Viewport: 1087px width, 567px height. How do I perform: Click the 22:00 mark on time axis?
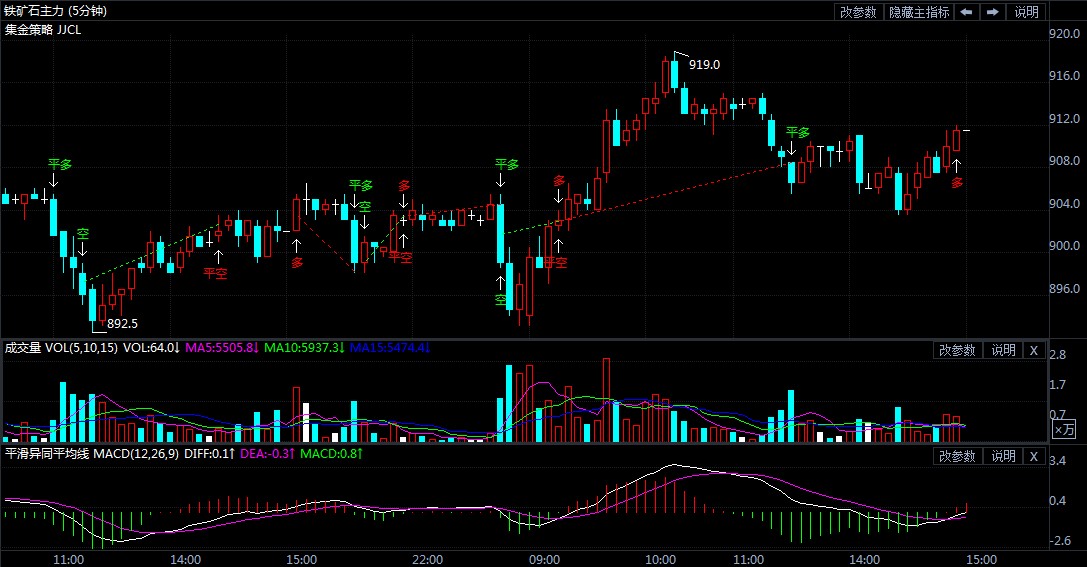tap(428, 559)
